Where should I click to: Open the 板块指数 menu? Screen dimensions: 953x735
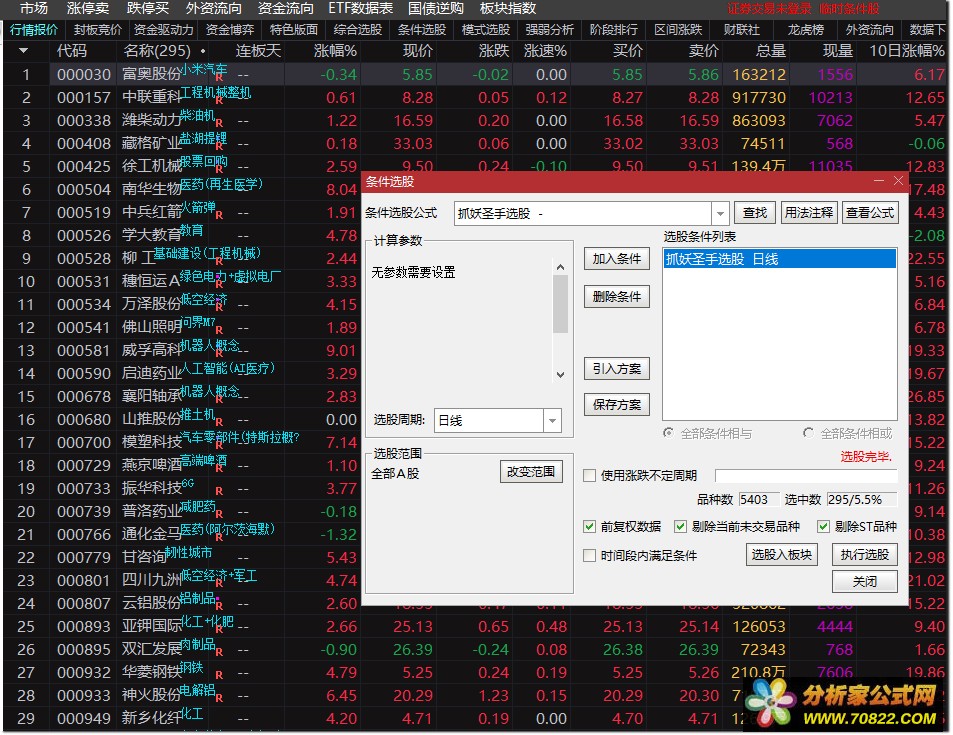[508, 9]
